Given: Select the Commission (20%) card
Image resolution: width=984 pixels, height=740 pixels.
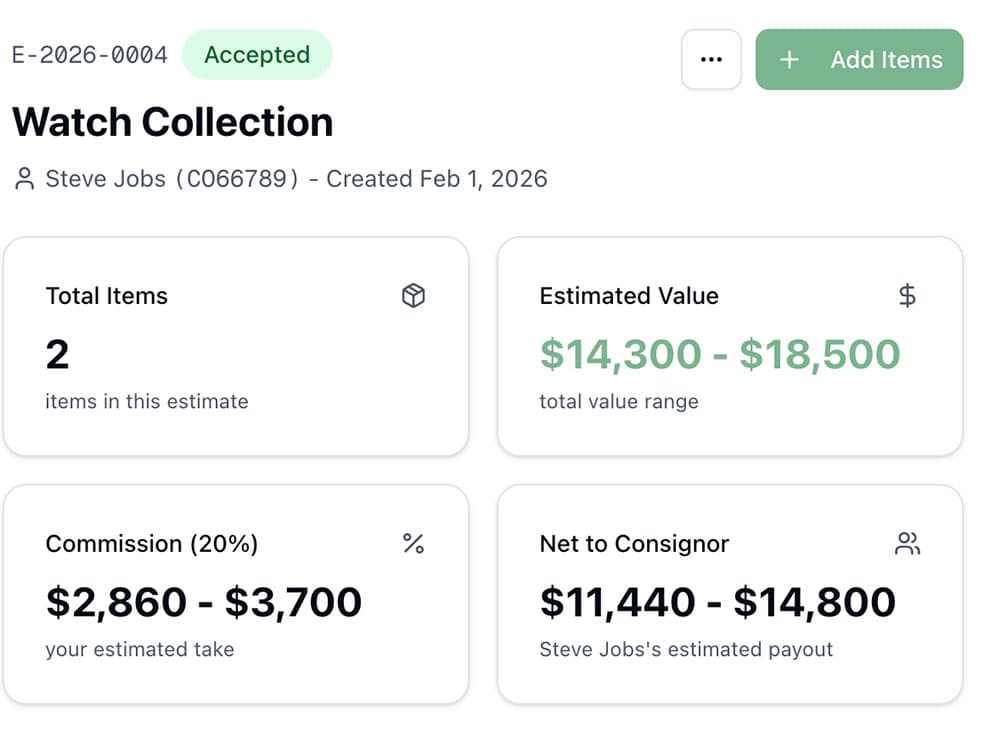Looking at the screenshot, I should click(x=236, y=594).
